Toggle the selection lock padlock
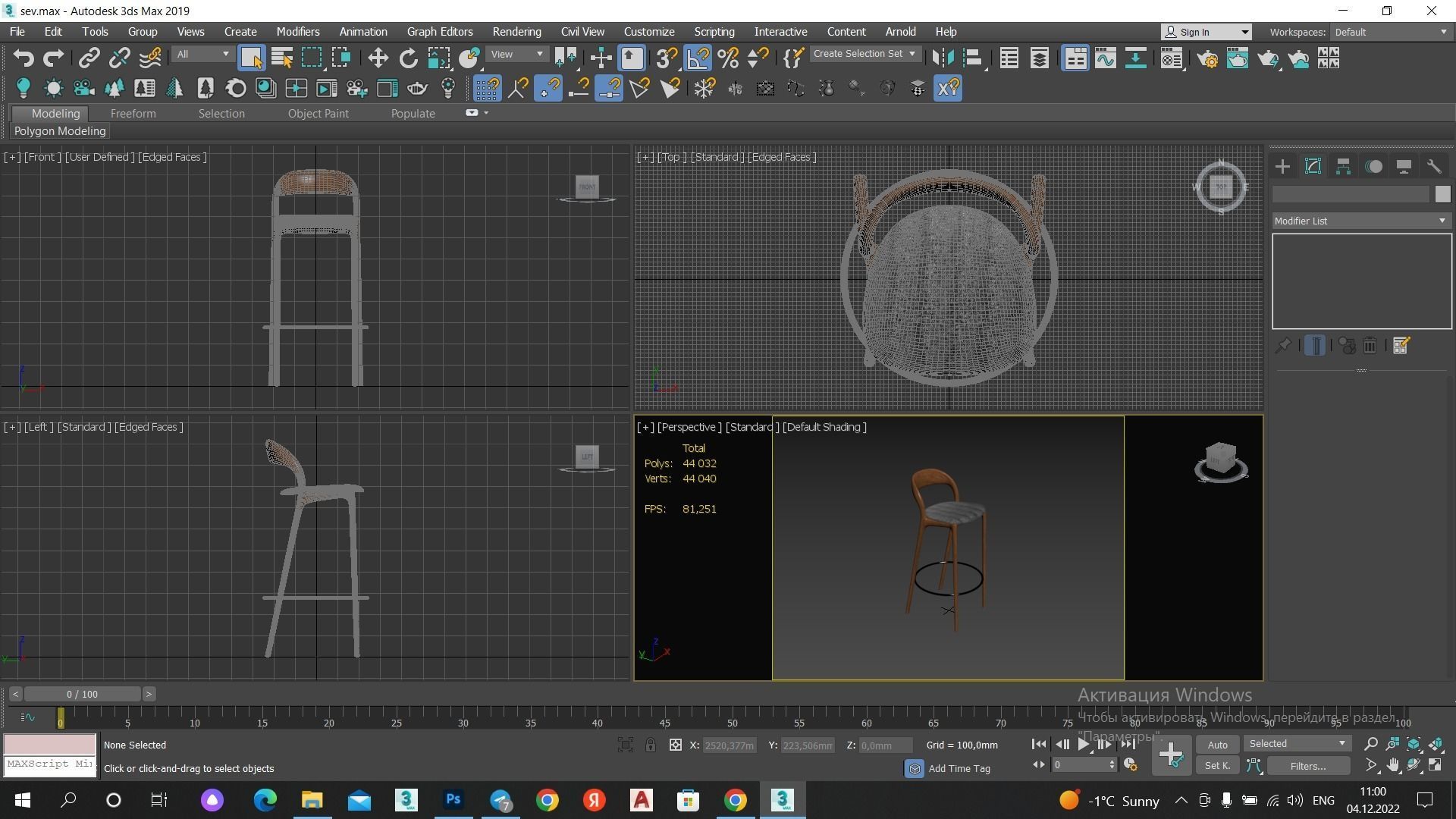Image resolution: width=1456 pixels, height=819 pixels. 651,745
